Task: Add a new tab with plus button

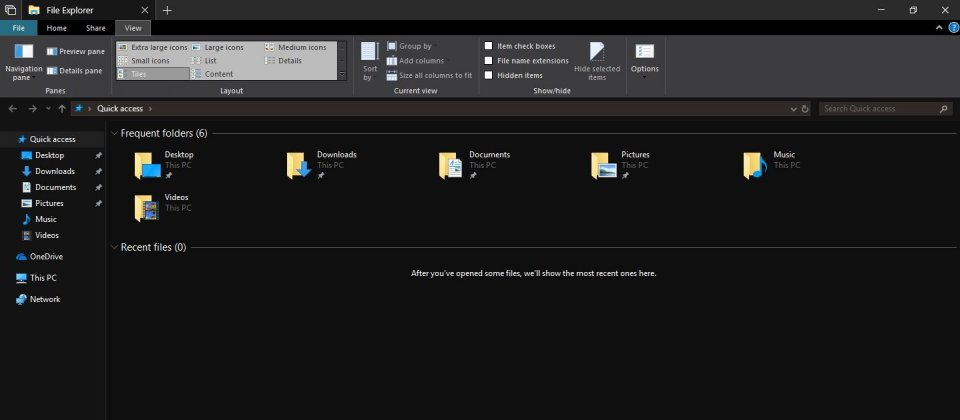Action: [x=167, y=10]
